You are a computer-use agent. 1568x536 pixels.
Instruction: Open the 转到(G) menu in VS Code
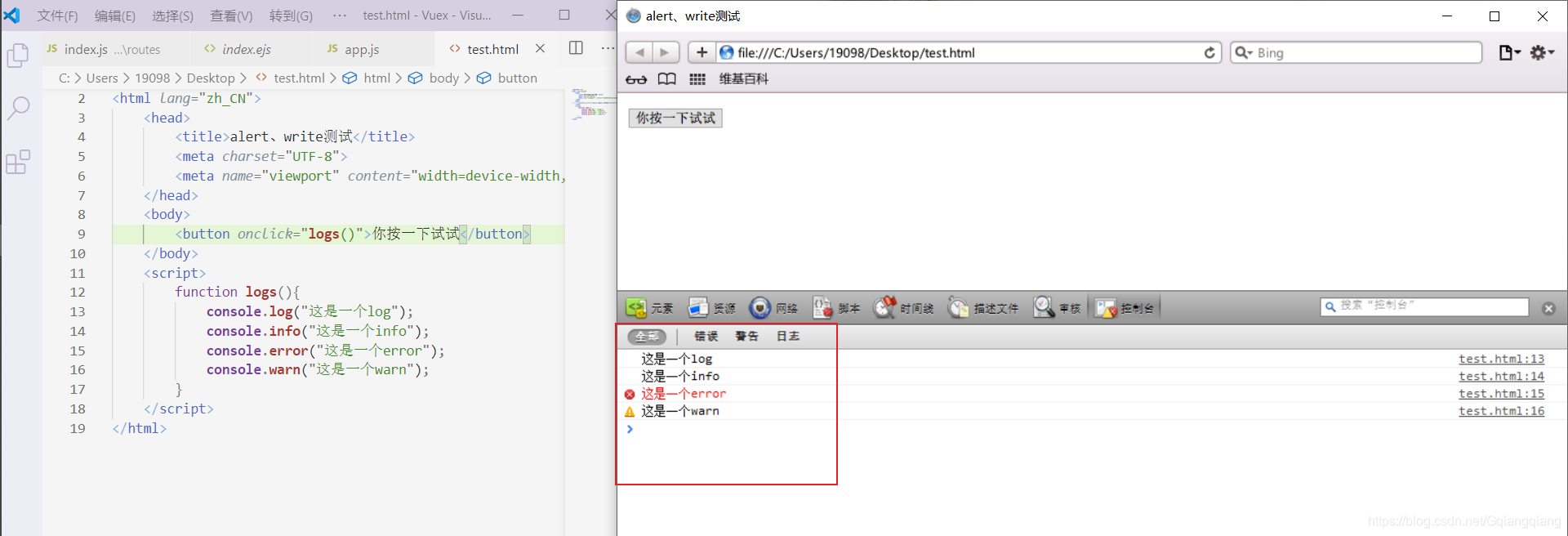(x=291, y=16)
